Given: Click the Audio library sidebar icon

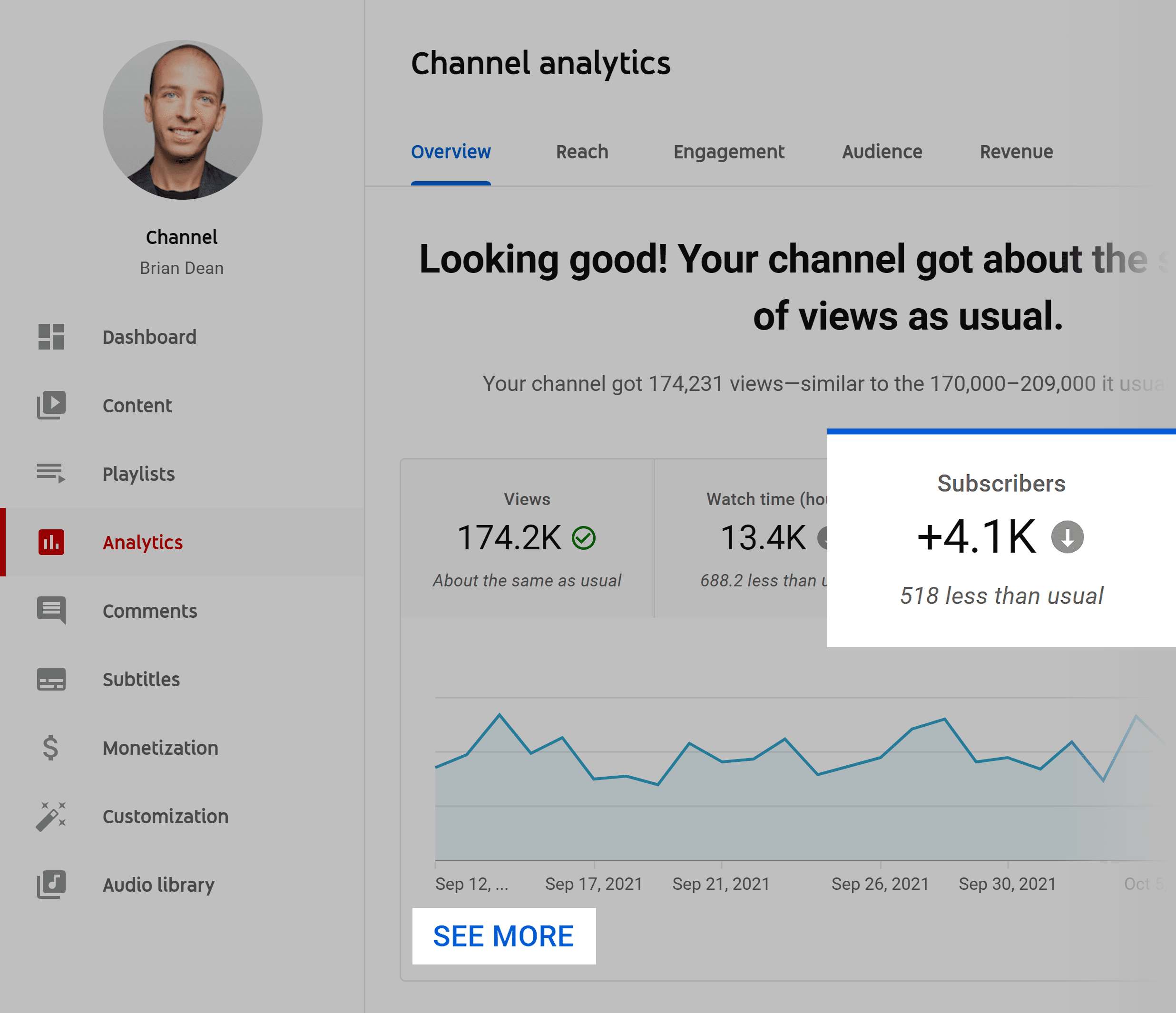Looking at the screenshot, I should click(52, 883).
